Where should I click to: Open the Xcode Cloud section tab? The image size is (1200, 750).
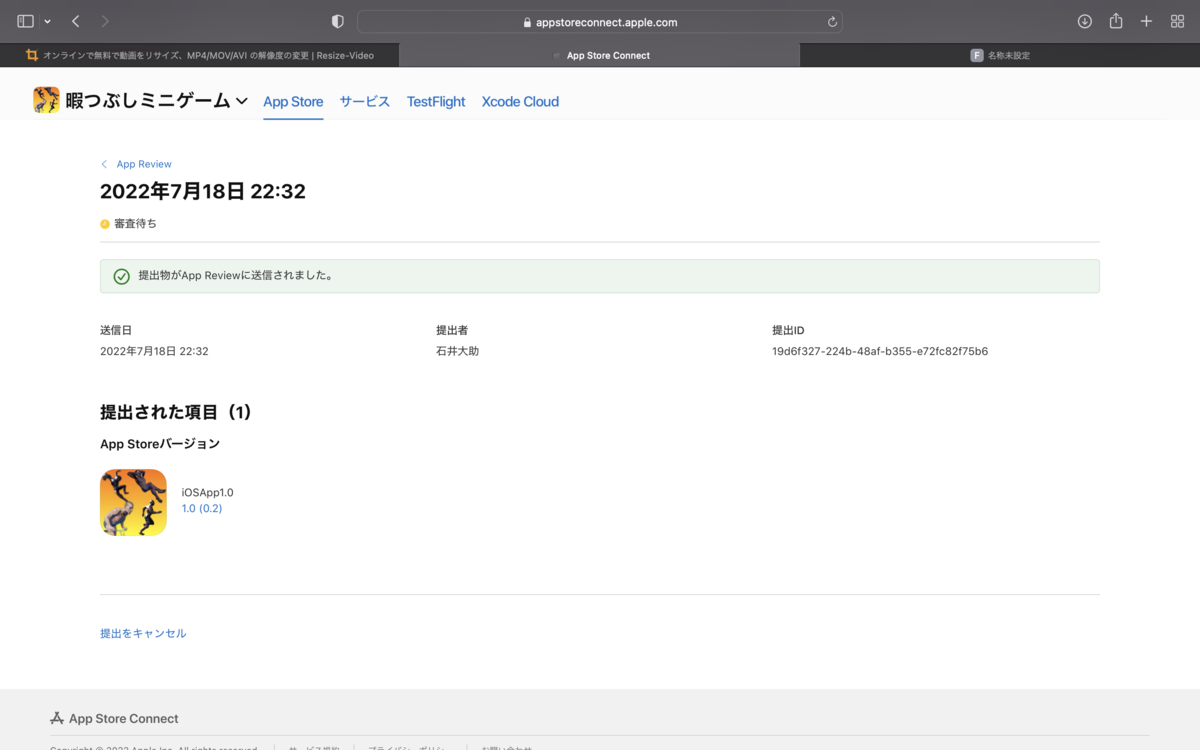point(520,101)
